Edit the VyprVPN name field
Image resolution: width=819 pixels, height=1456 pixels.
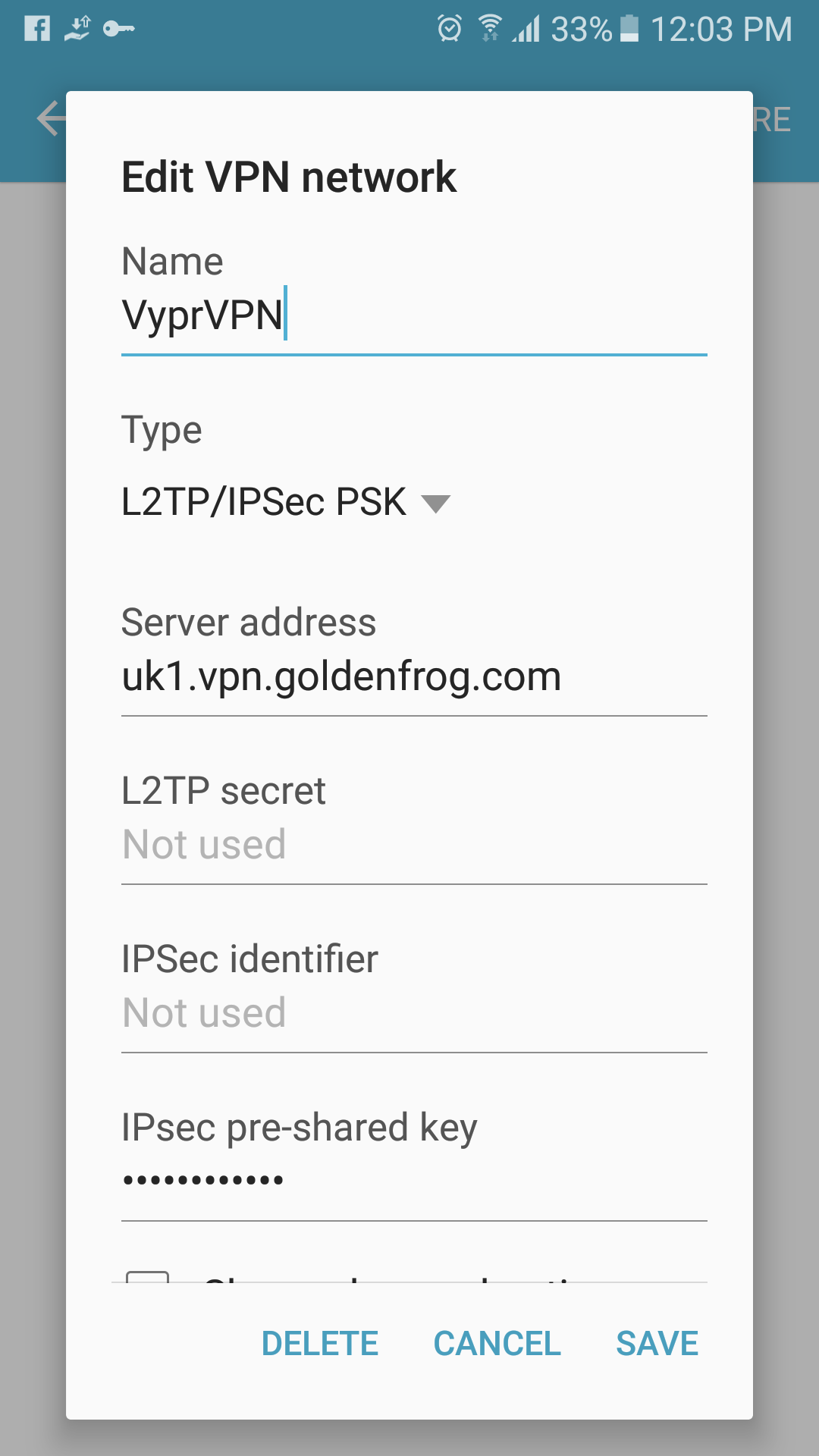(x=414, y=316)
